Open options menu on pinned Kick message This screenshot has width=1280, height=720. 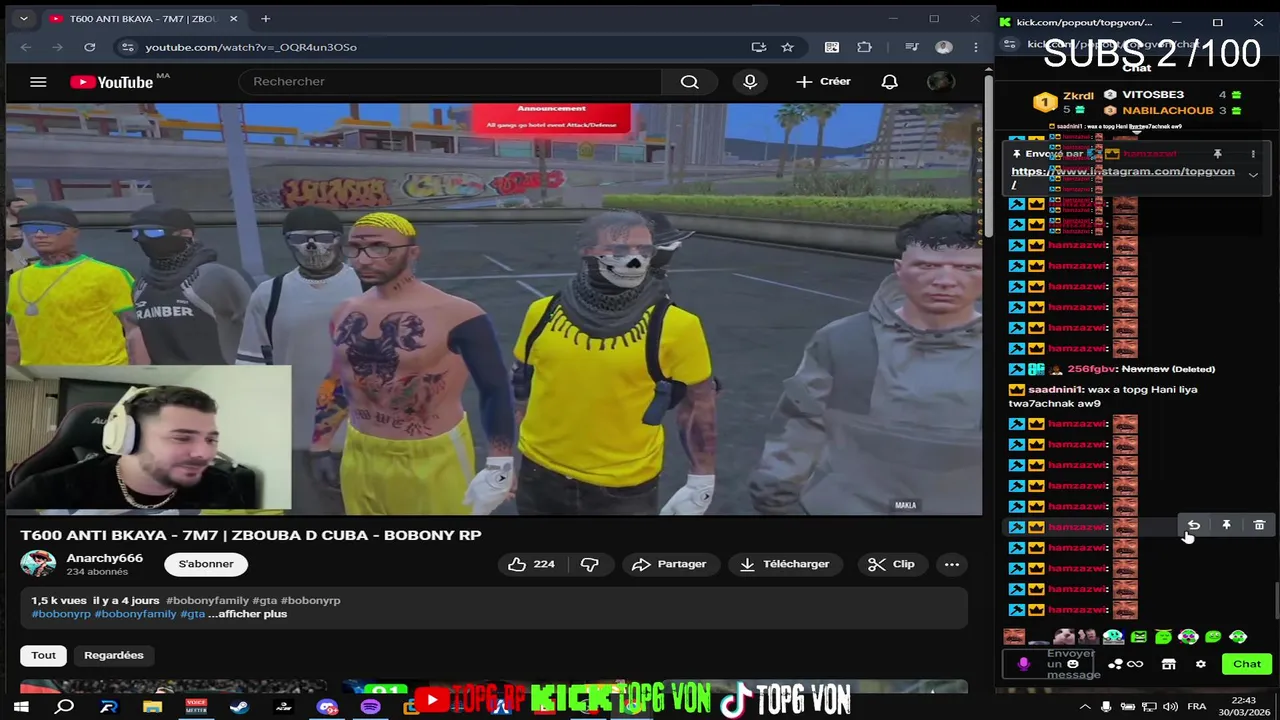[x=1252, y=154]
